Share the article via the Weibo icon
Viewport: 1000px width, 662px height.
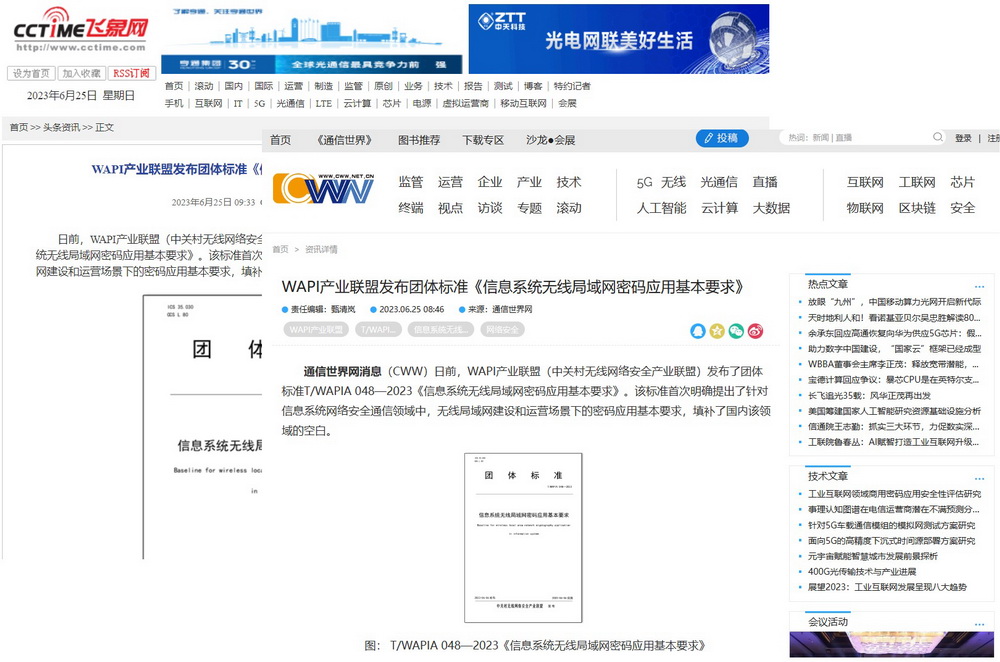click(755, 331)
